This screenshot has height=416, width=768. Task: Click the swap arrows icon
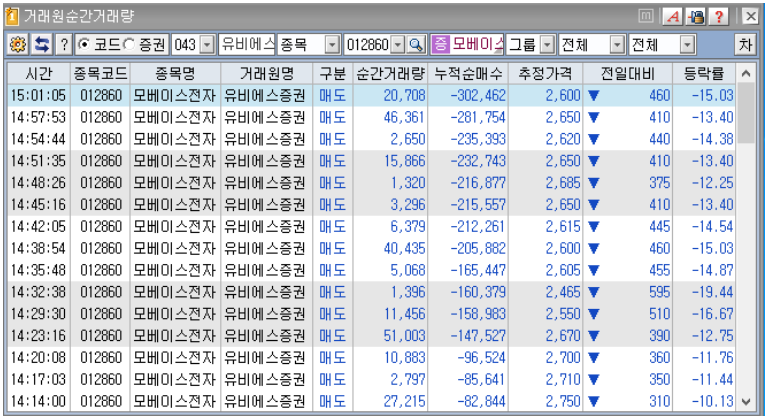pos(42,45)
